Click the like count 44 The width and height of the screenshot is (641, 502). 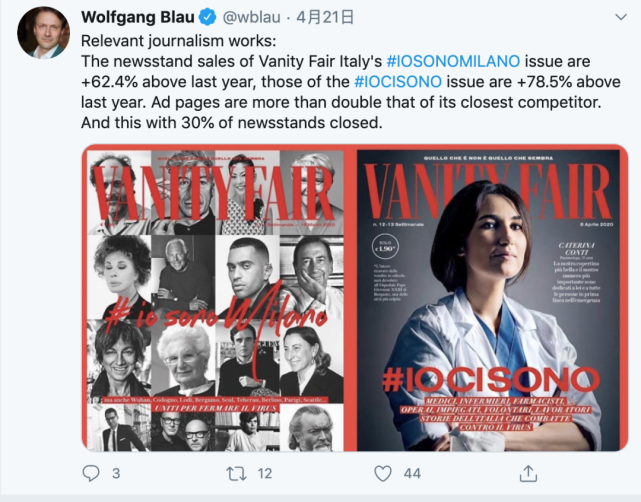click(412, 473)
